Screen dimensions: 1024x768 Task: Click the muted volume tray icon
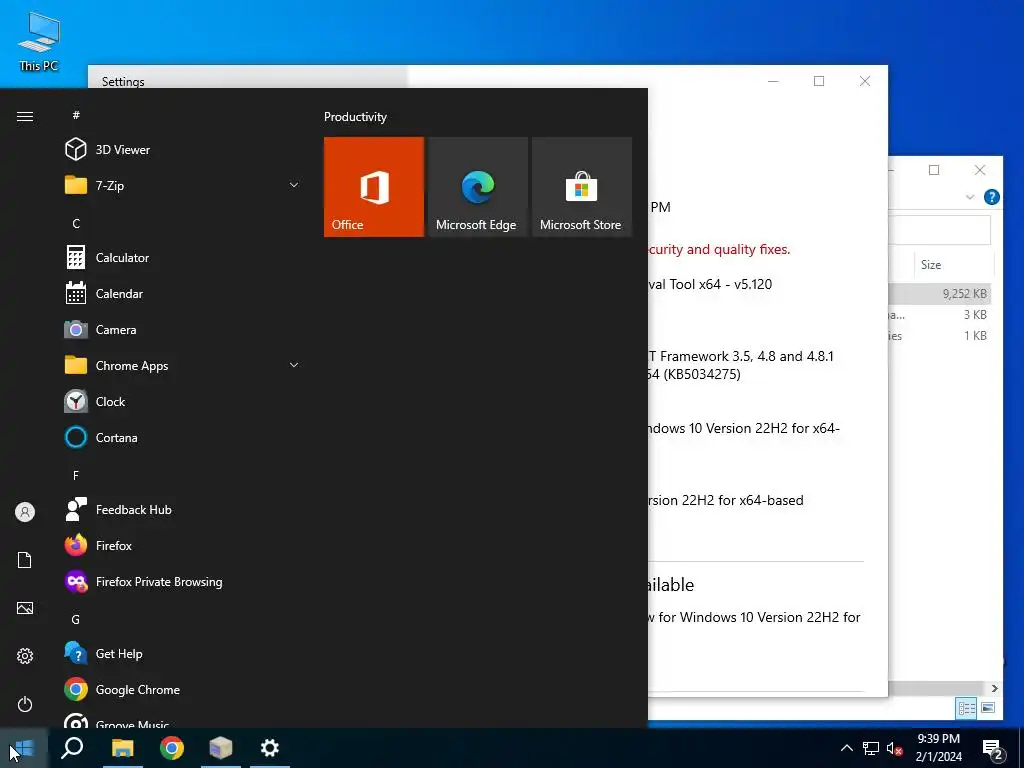pyautogui.click(x=895, y=748)
